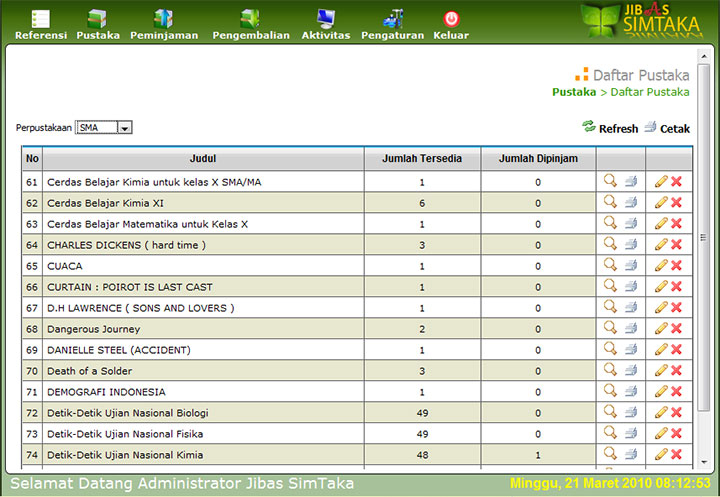
Task: View details of Cerdas Belajar Kimia XI
Action: pyautogui.click(x=610, y=202)
